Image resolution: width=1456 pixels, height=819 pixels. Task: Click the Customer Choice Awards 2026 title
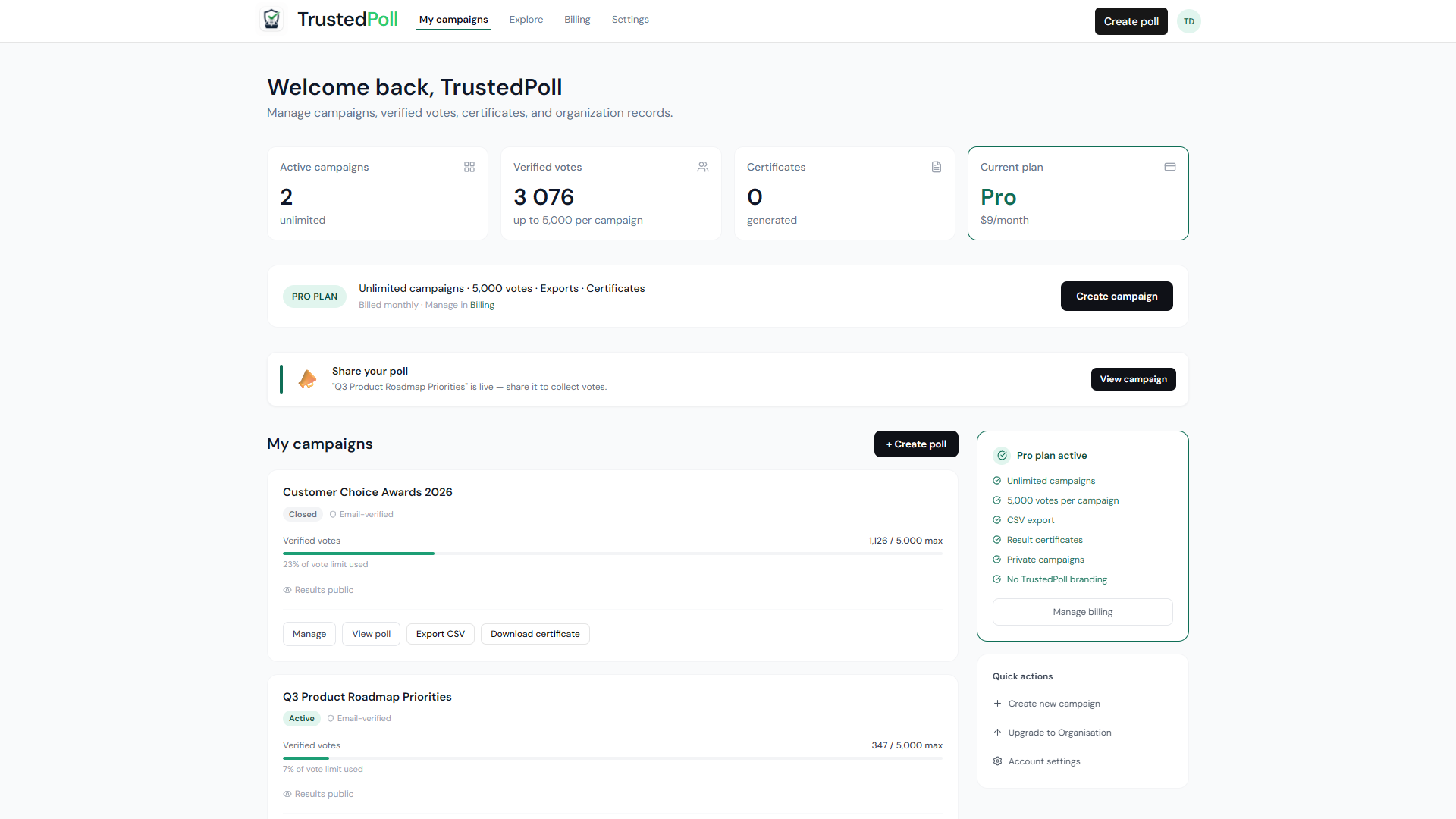367,492
